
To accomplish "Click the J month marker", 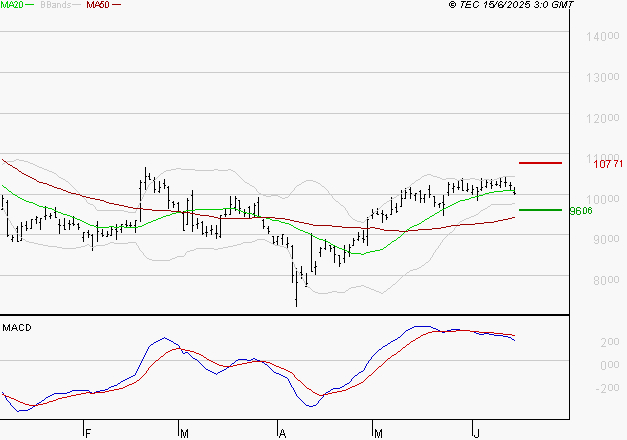I will [x=476, y=433].
